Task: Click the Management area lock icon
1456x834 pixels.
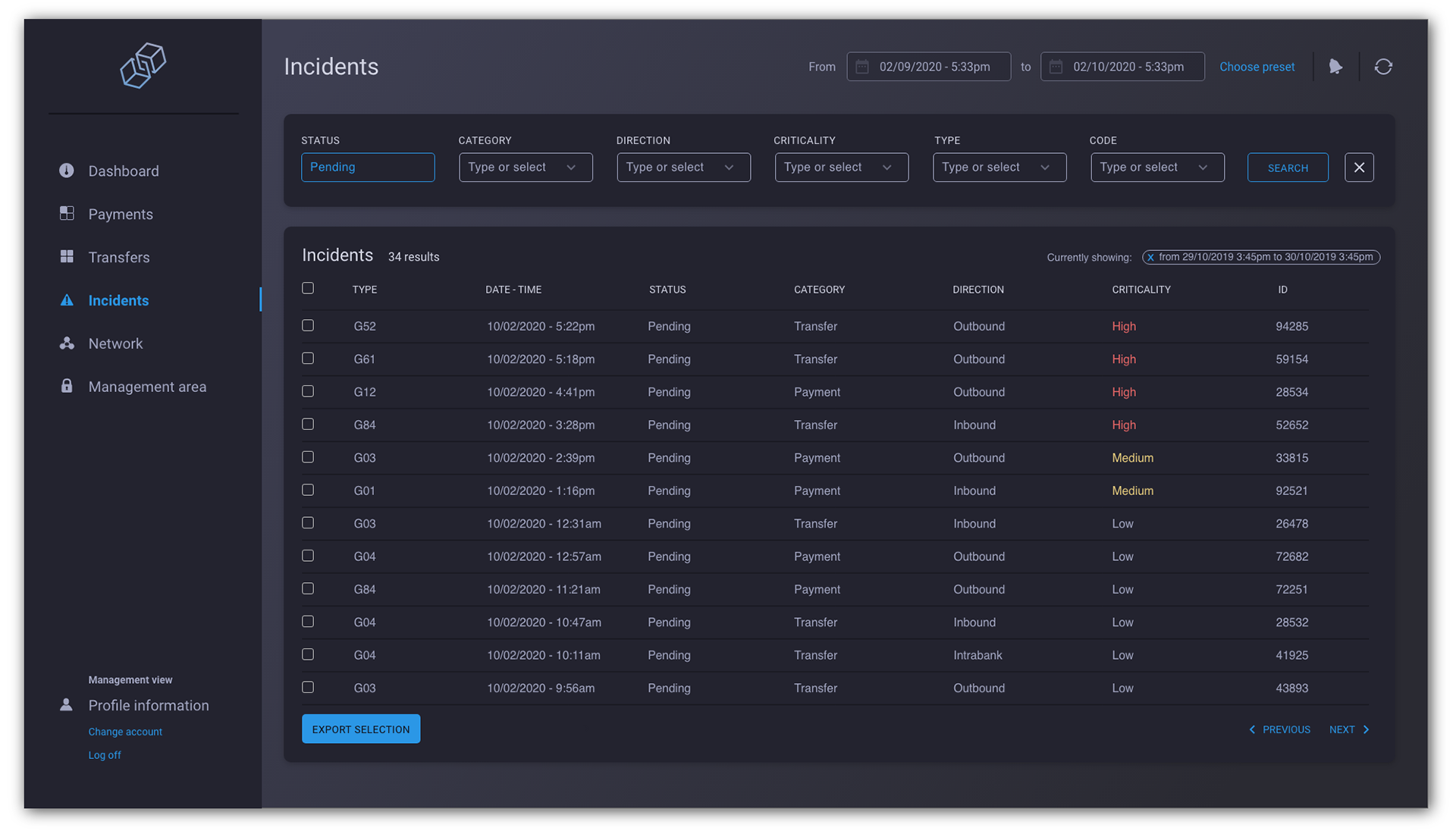Action: pyautogui.click(x=67, y=386)
